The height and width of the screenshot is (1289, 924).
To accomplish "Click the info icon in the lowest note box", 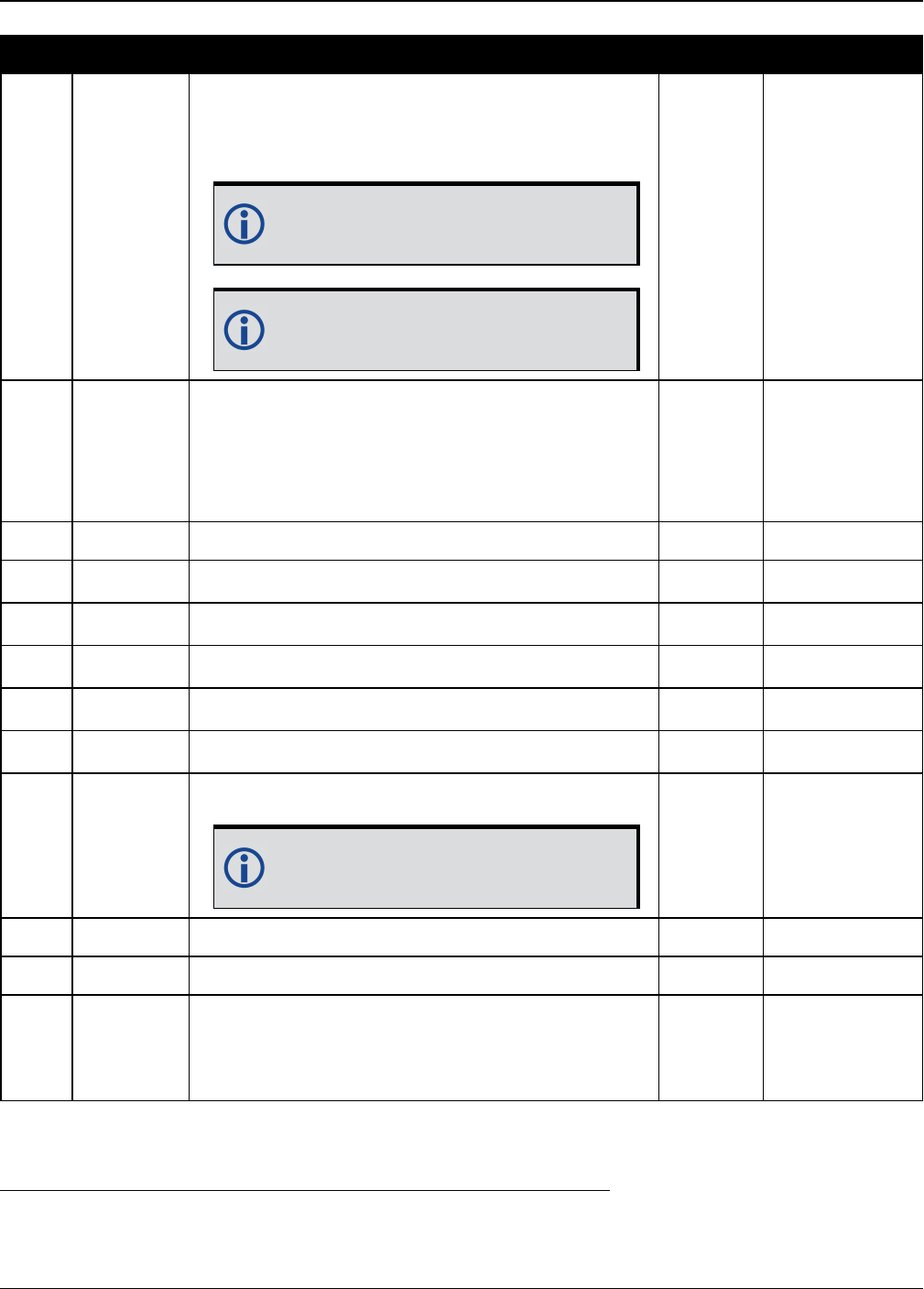I will tap(245, 868).
